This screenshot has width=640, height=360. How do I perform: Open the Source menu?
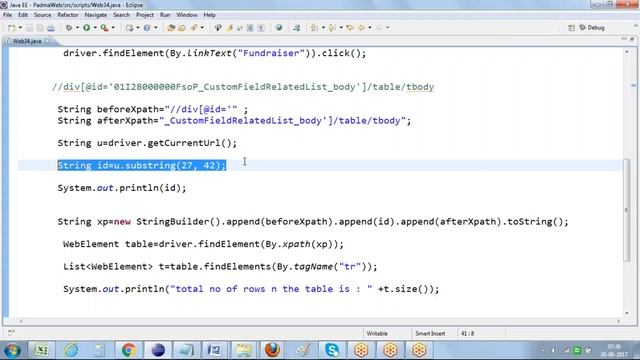pyautogui.click(x=42, y=15)
